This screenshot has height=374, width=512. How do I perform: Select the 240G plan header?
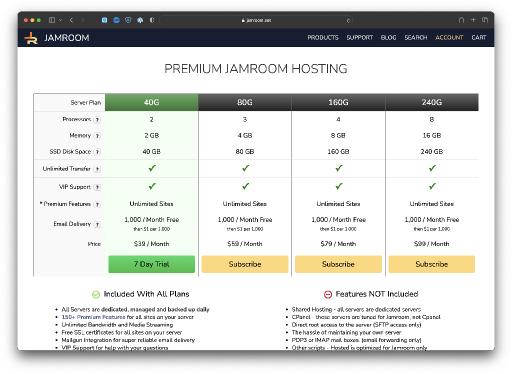pyautogui.click(x=432, y=102)
